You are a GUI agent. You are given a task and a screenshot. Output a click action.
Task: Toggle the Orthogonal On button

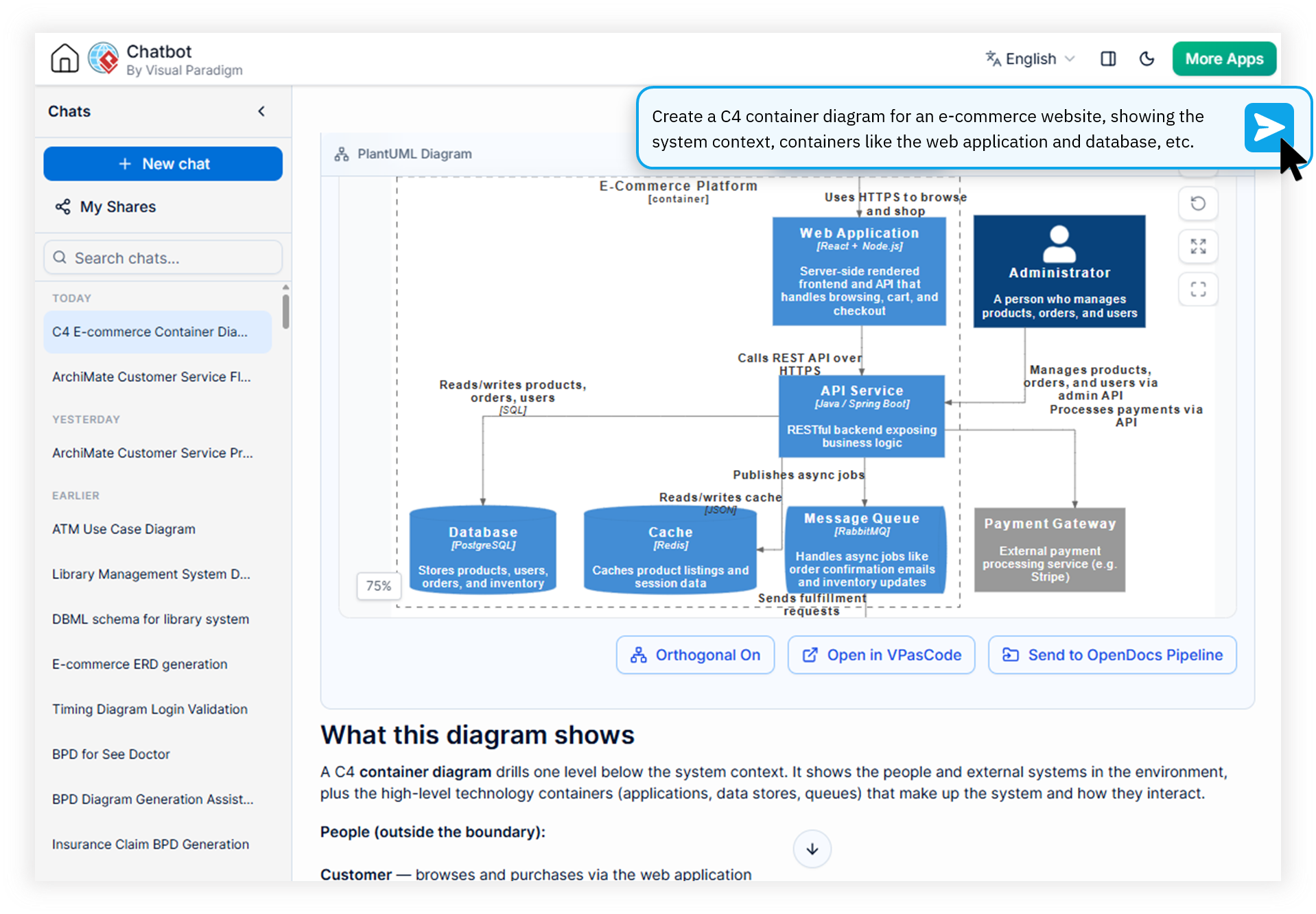(x=695, y=655)
